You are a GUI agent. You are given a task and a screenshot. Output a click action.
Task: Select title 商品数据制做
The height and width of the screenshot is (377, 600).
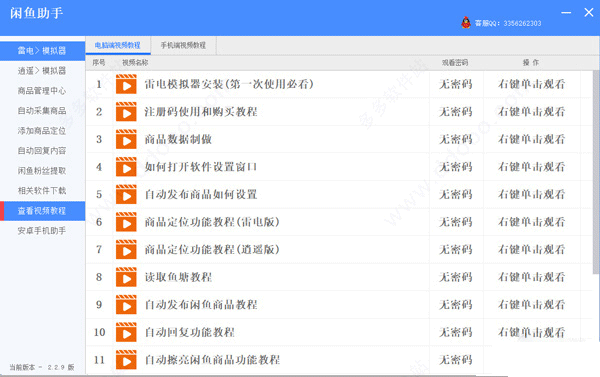coord(178,139)
